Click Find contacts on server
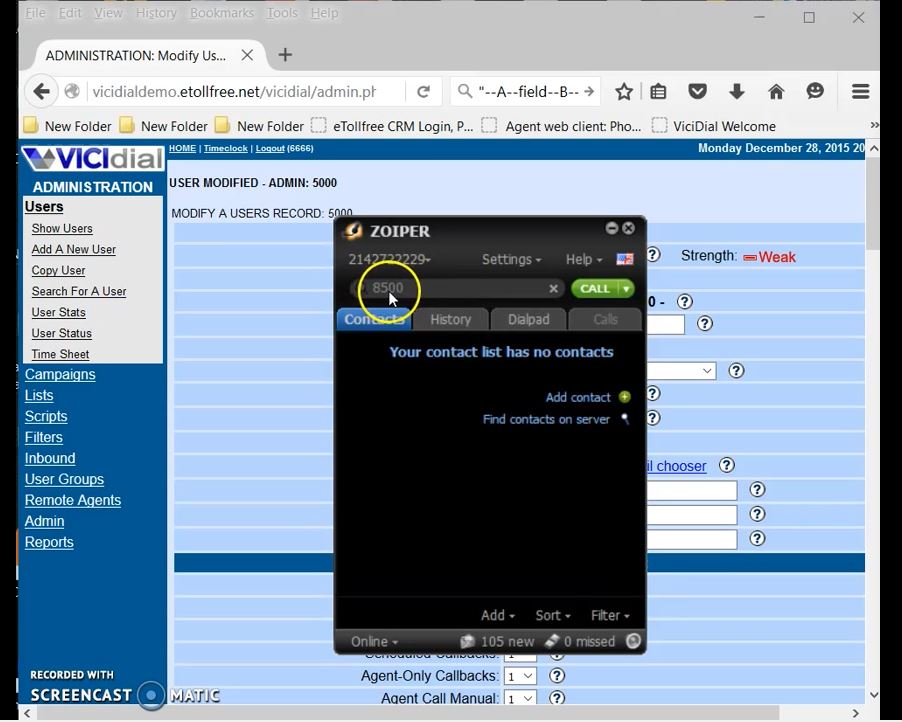 [546, 419]
